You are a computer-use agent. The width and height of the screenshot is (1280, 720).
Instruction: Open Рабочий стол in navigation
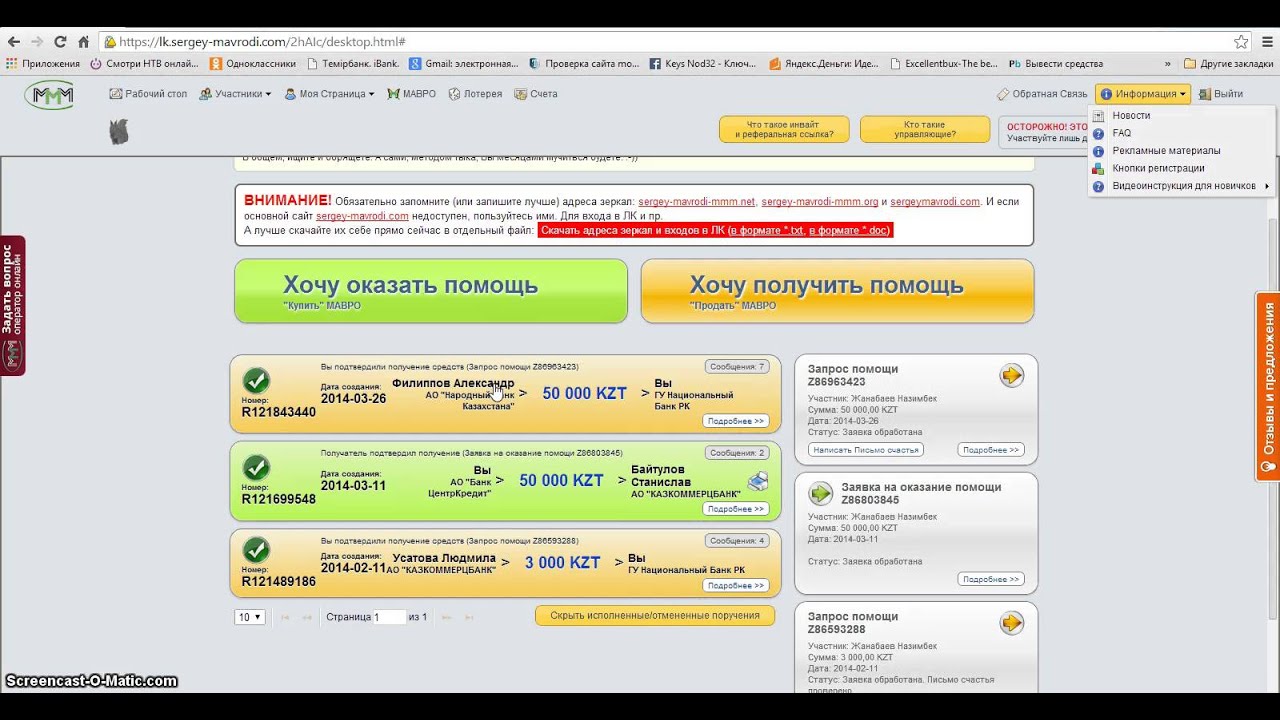148,94
